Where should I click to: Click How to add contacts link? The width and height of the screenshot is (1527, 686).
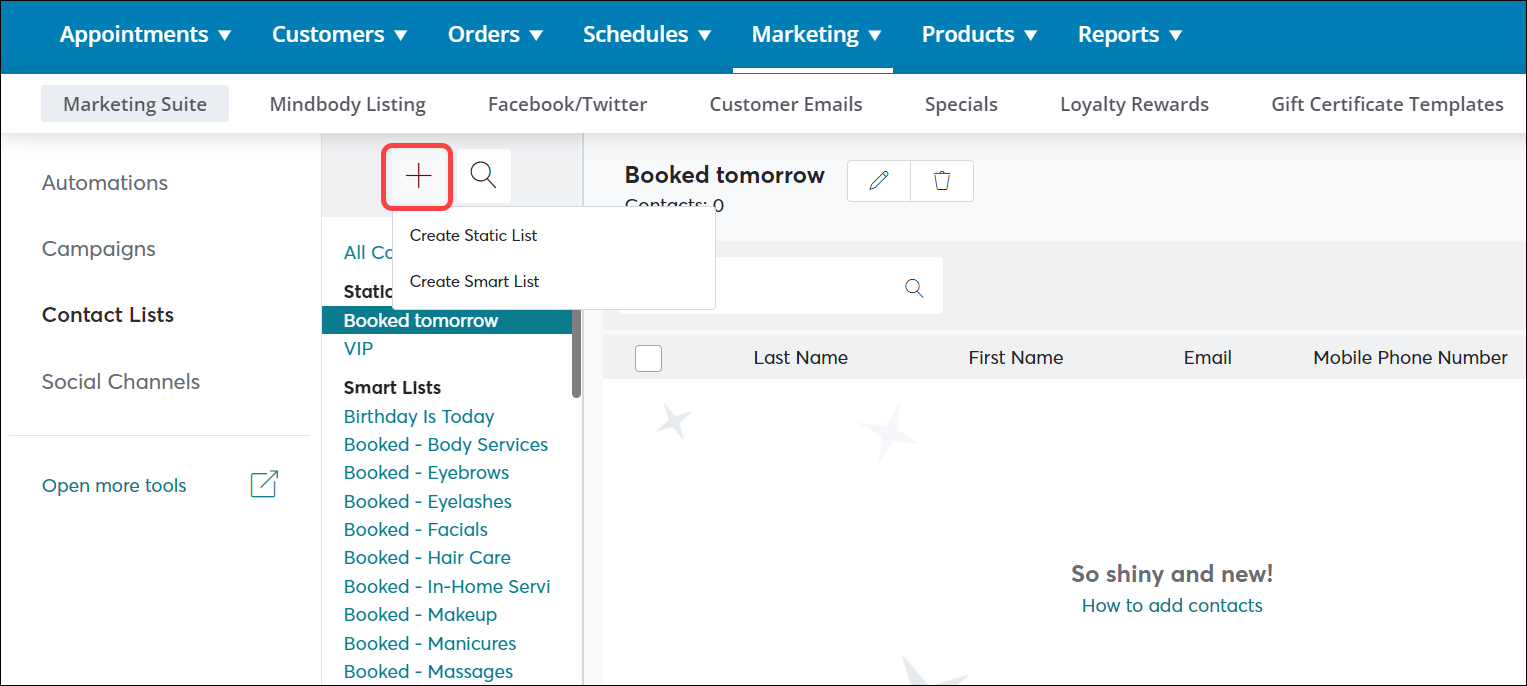(1172, 605)
